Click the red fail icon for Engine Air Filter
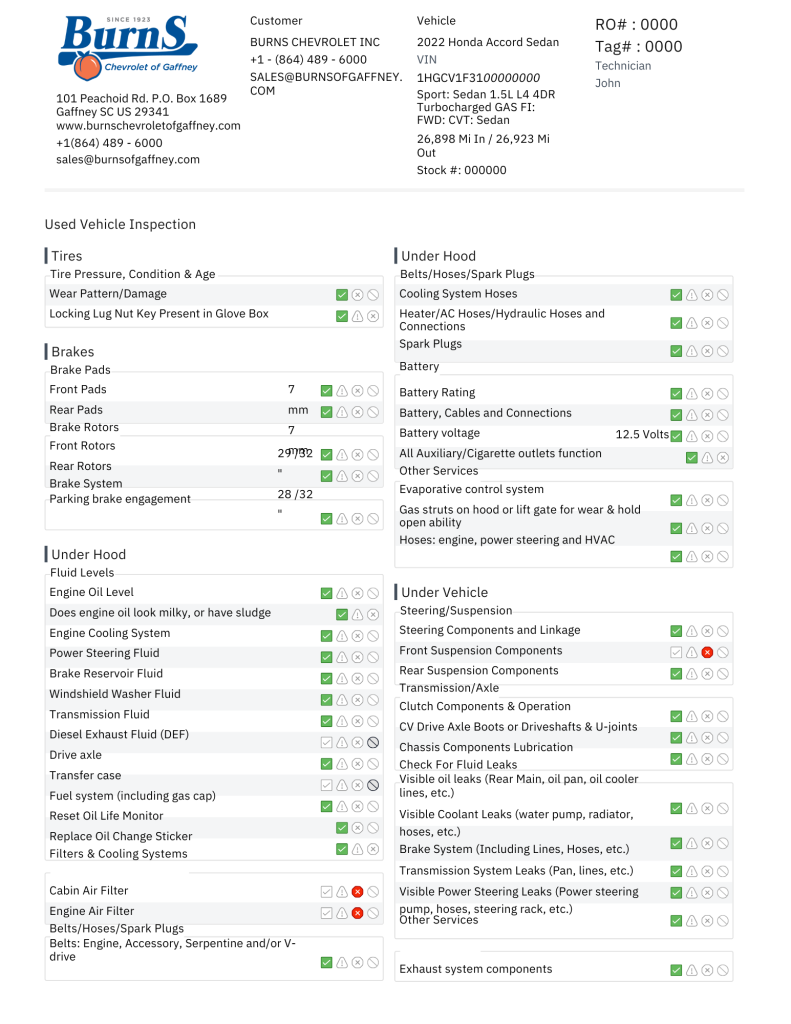 357,912
